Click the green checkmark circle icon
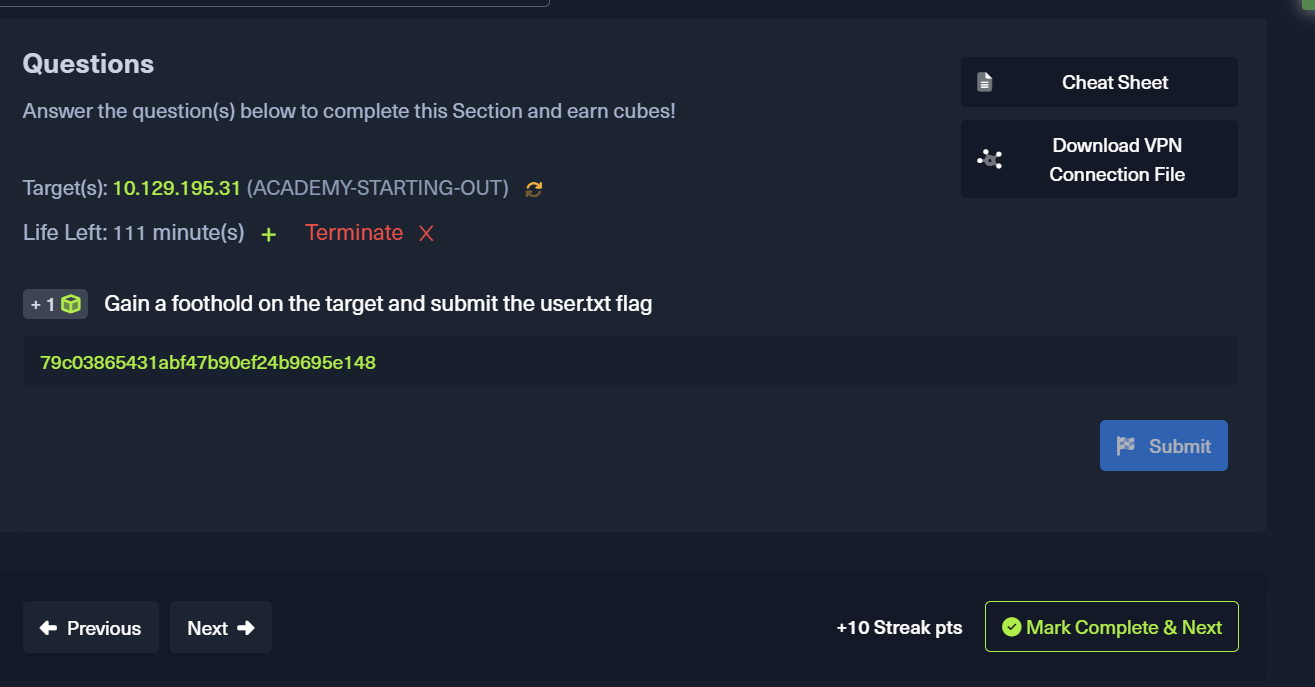Image resolution: width=1315 pixels, height=687 pixels. tap(1012, 627)
